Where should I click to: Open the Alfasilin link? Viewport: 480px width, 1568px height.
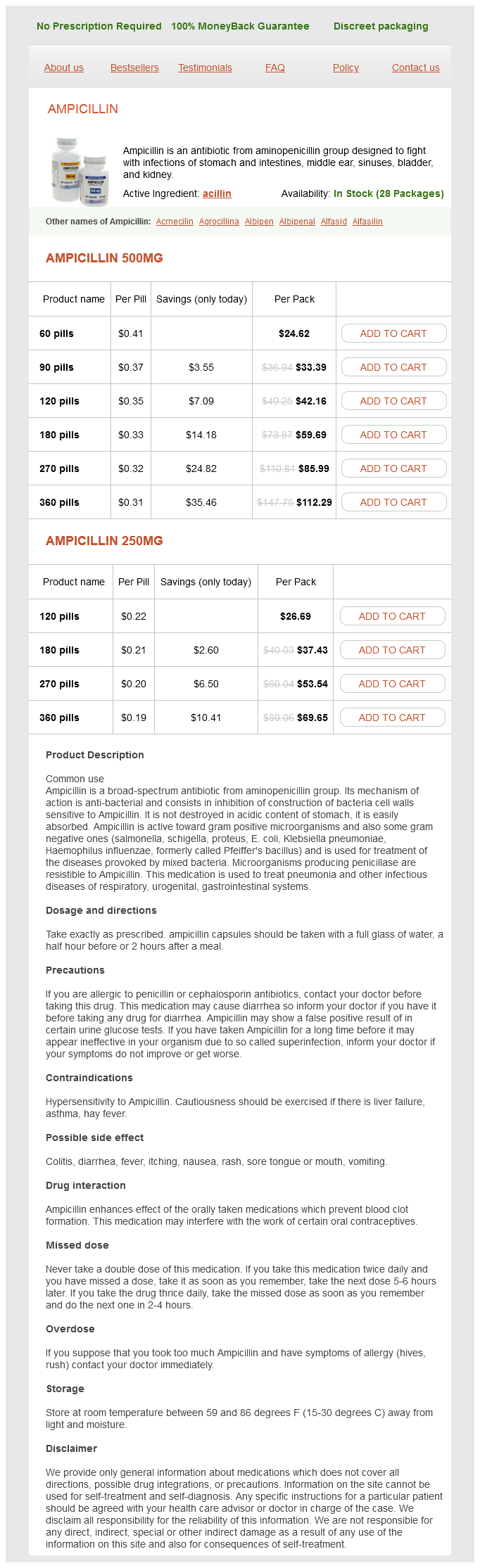(x=367, y=222)
